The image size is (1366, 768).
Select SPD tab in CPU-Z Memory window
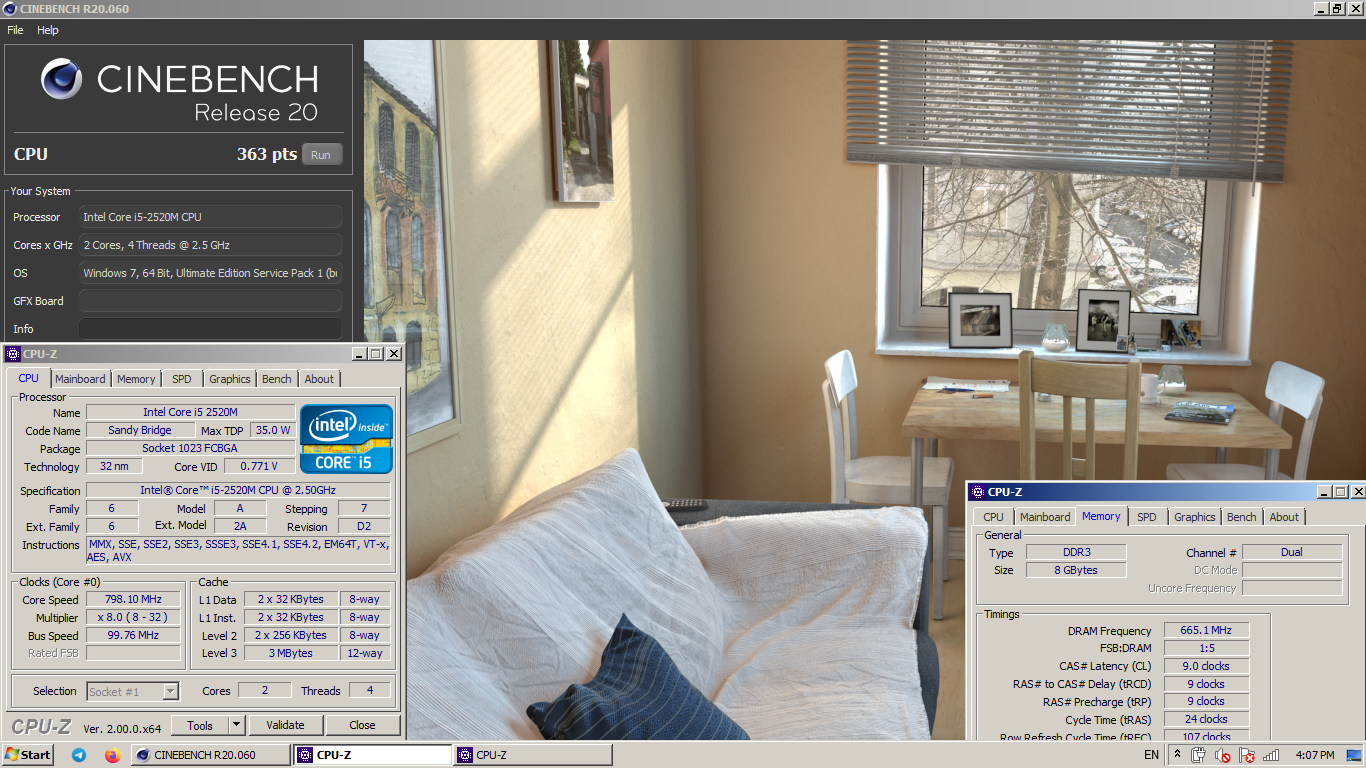(x=1147, y=517)
